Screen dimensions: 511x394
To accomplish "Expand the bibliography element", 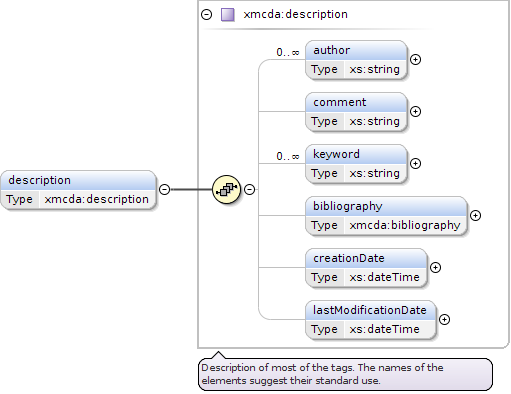I will tap(475, 215).
